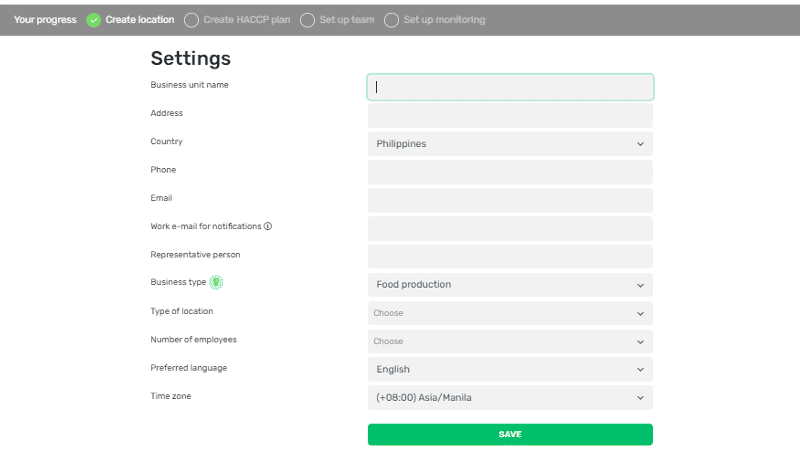
Task: Open the Time zone dropdown
Action: [x=510, y=398]
